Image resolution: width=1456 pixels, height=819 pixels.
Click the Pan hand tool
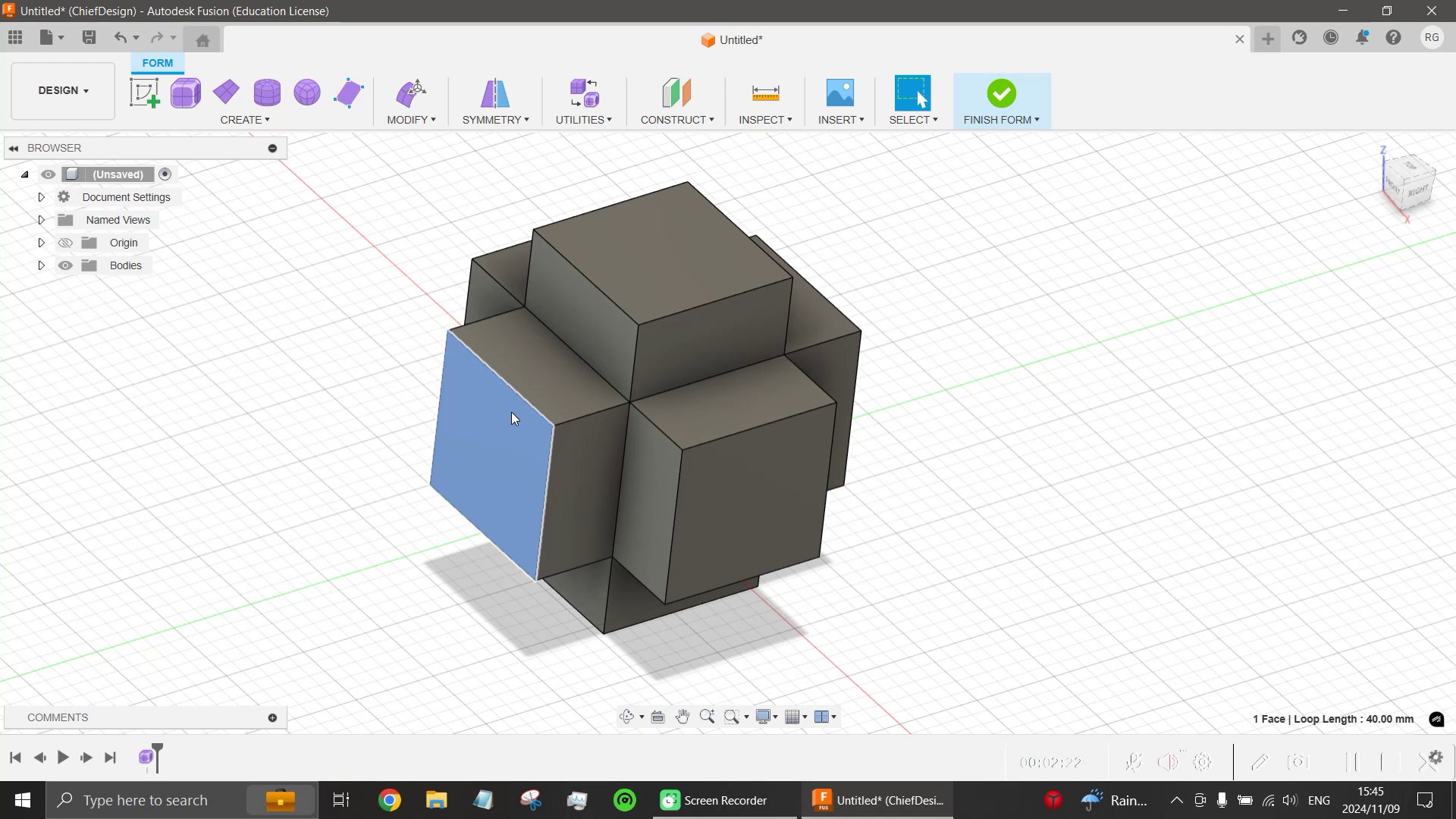682,717
